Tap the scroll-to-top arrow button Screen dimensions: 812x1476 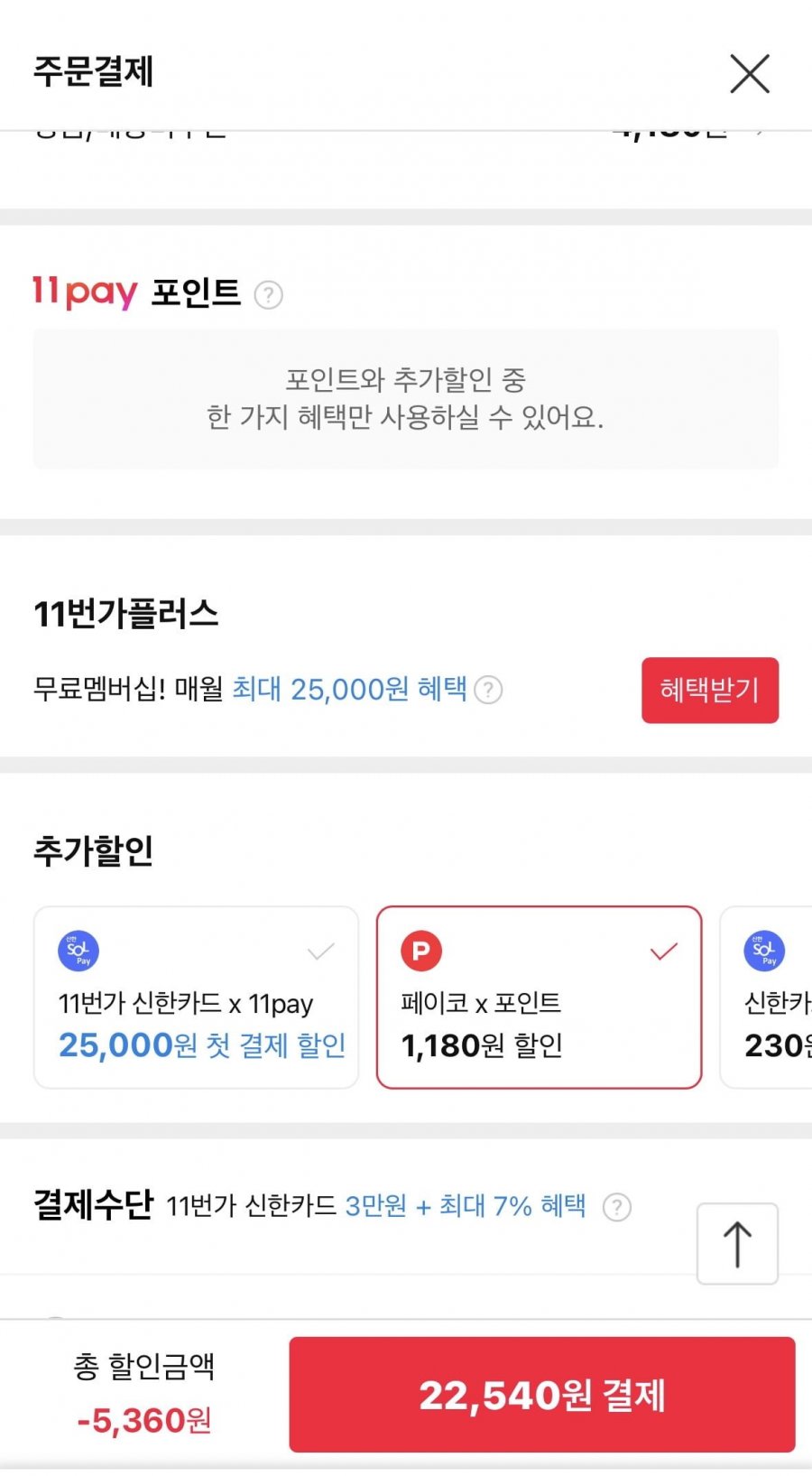click(737, 1243)
